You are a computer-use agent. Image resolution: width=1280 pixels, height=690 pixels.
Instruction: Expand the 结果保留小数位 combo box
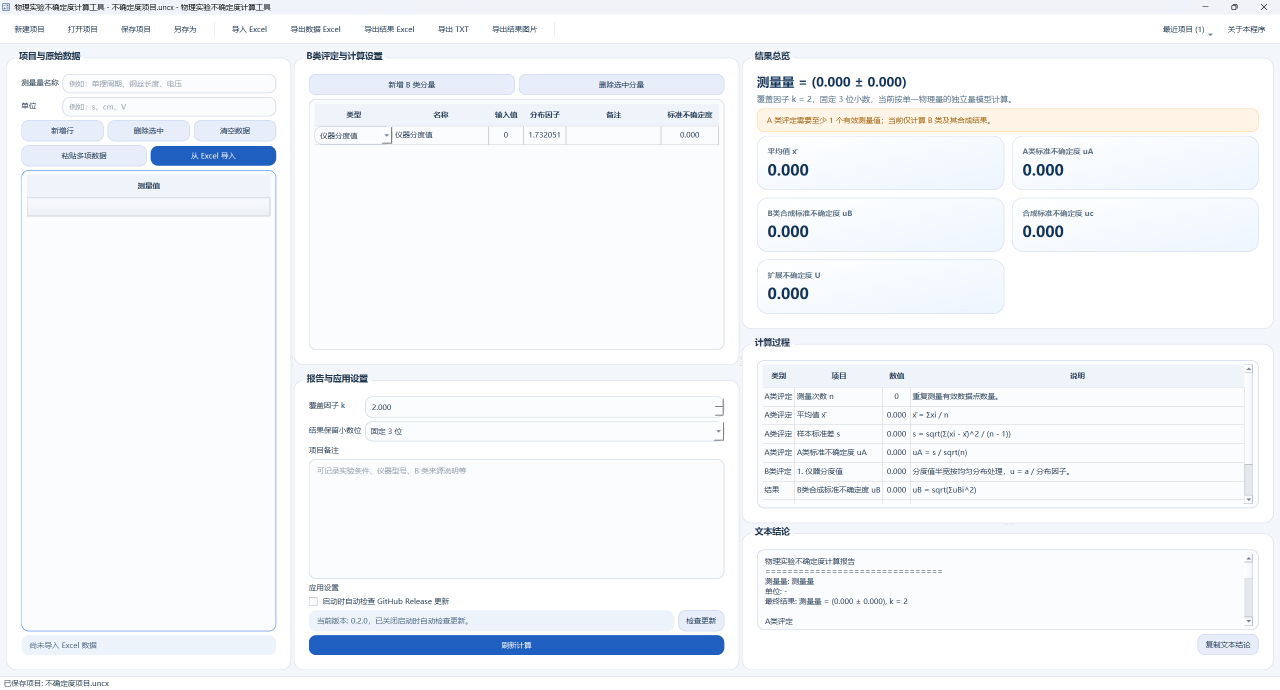718,432
